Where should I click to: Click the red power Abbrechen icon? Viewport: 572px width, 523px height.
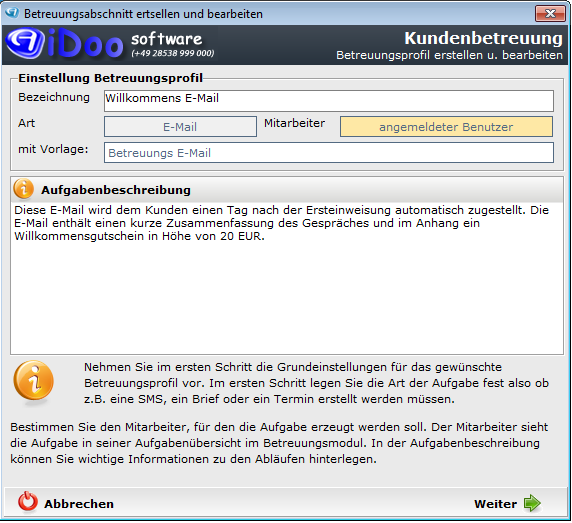(28, 502)
